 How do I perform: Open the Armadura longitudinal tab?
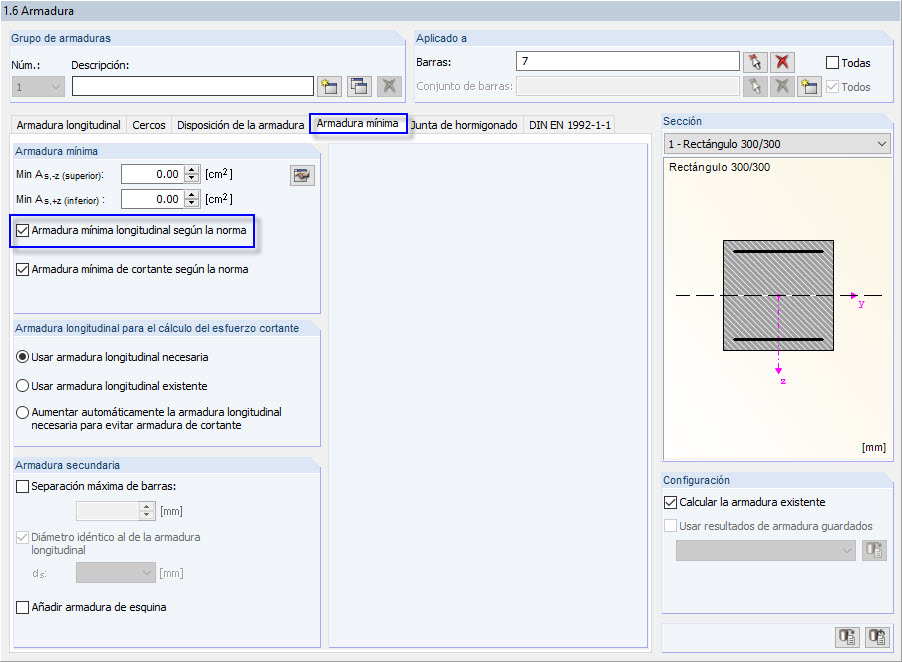click(68, 125)
